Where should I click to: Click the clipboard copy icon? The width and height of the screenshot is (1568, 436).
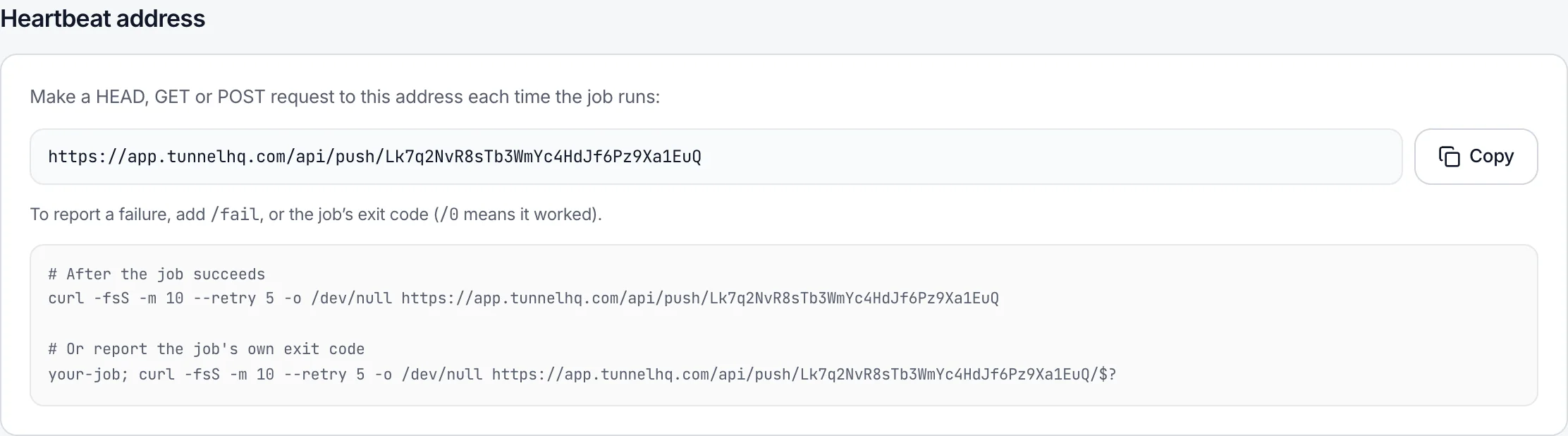point(1449,157)
